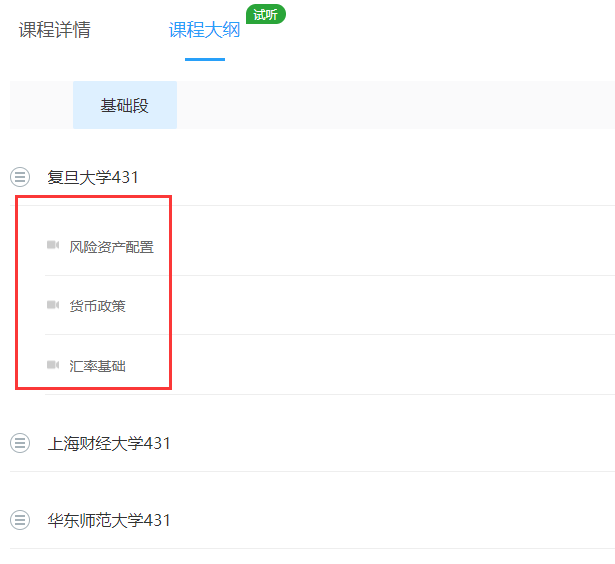Click the green 试听 badge
The image size is (615, 564).
point(265,14)
